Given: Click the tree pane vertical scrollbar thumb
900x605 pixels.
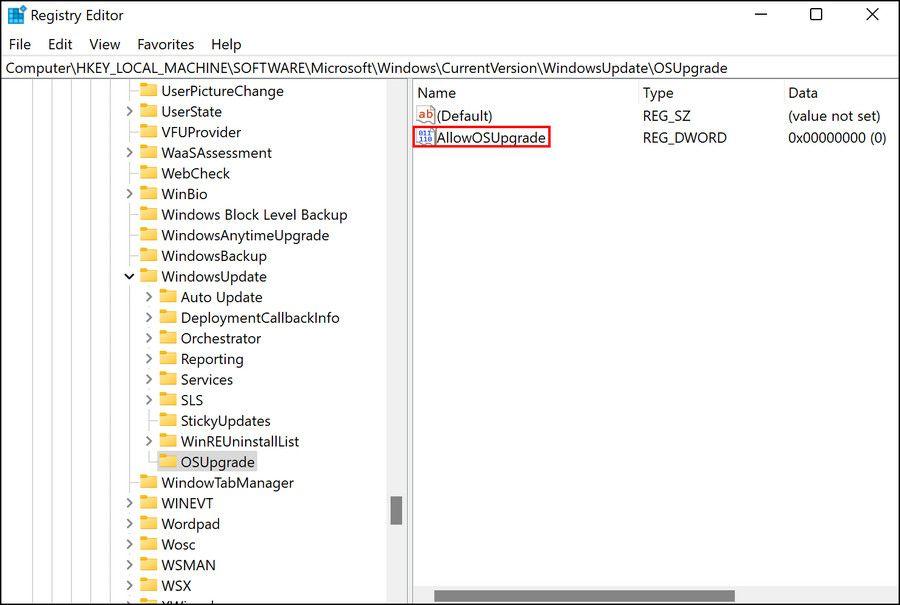Looking at the screenshot, I should tap(396, 510).
